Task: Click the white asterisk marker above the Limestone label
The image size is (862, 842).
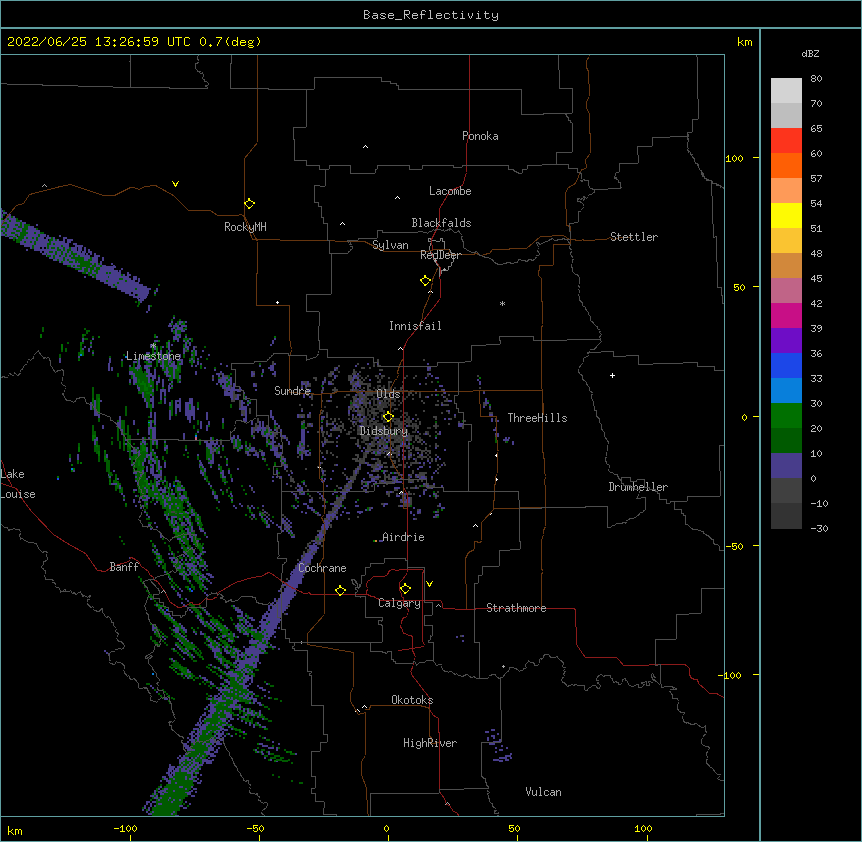Action: point(153,346)
